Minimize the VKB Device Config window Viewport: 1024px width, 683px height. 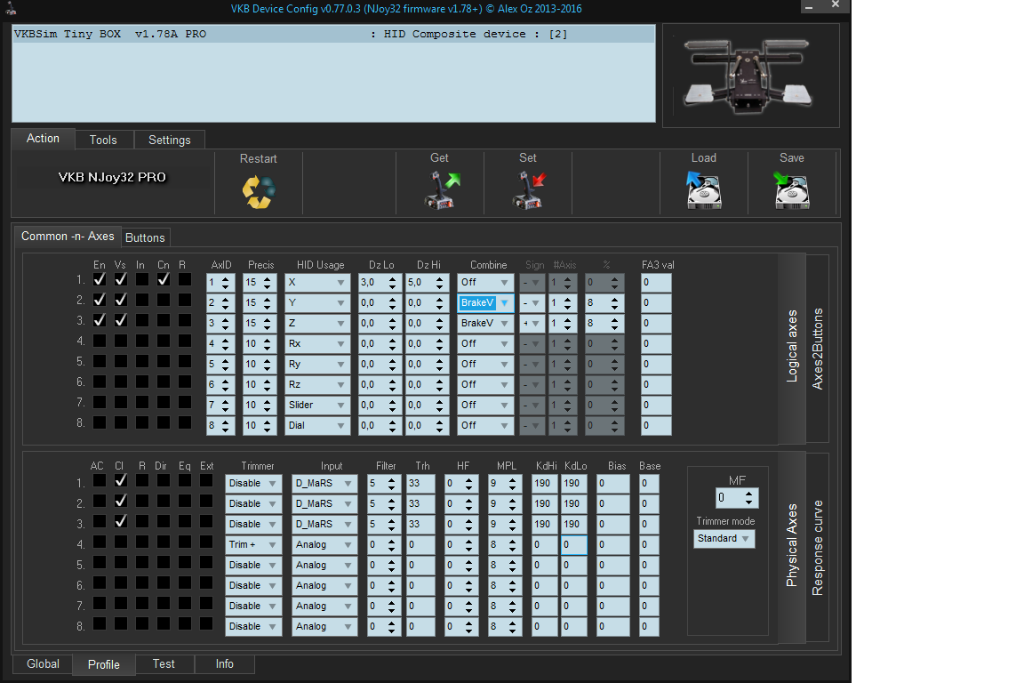(x=808, y=7)
